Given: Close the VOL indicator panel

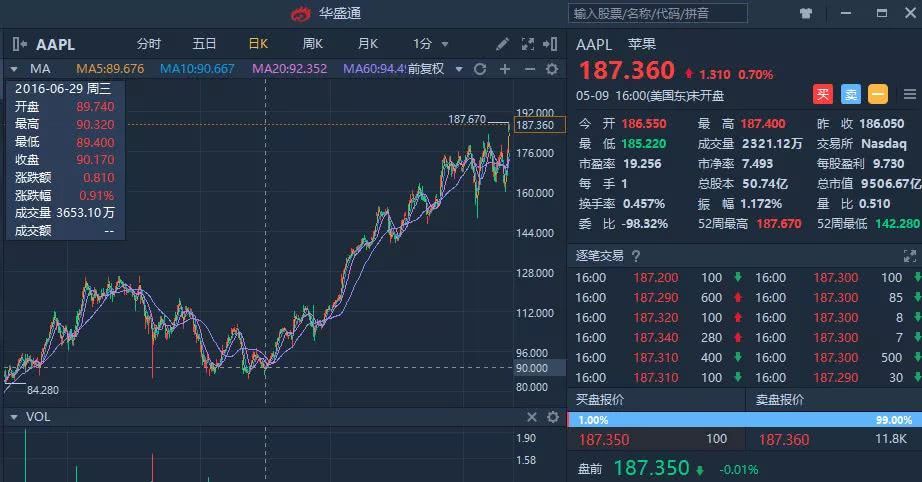Looking at the screenshot, I should (x=532, y=417).
